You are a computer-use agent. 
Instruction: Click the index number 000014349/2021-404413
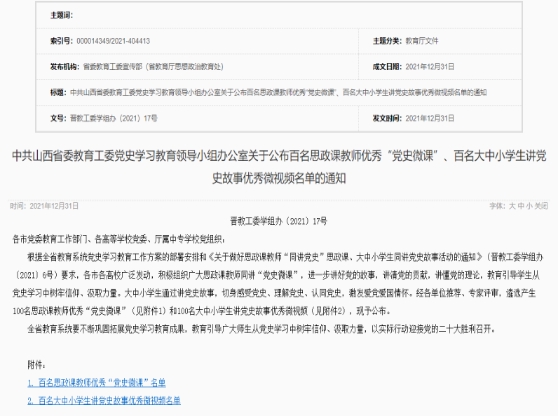click(x=113, y=41)
